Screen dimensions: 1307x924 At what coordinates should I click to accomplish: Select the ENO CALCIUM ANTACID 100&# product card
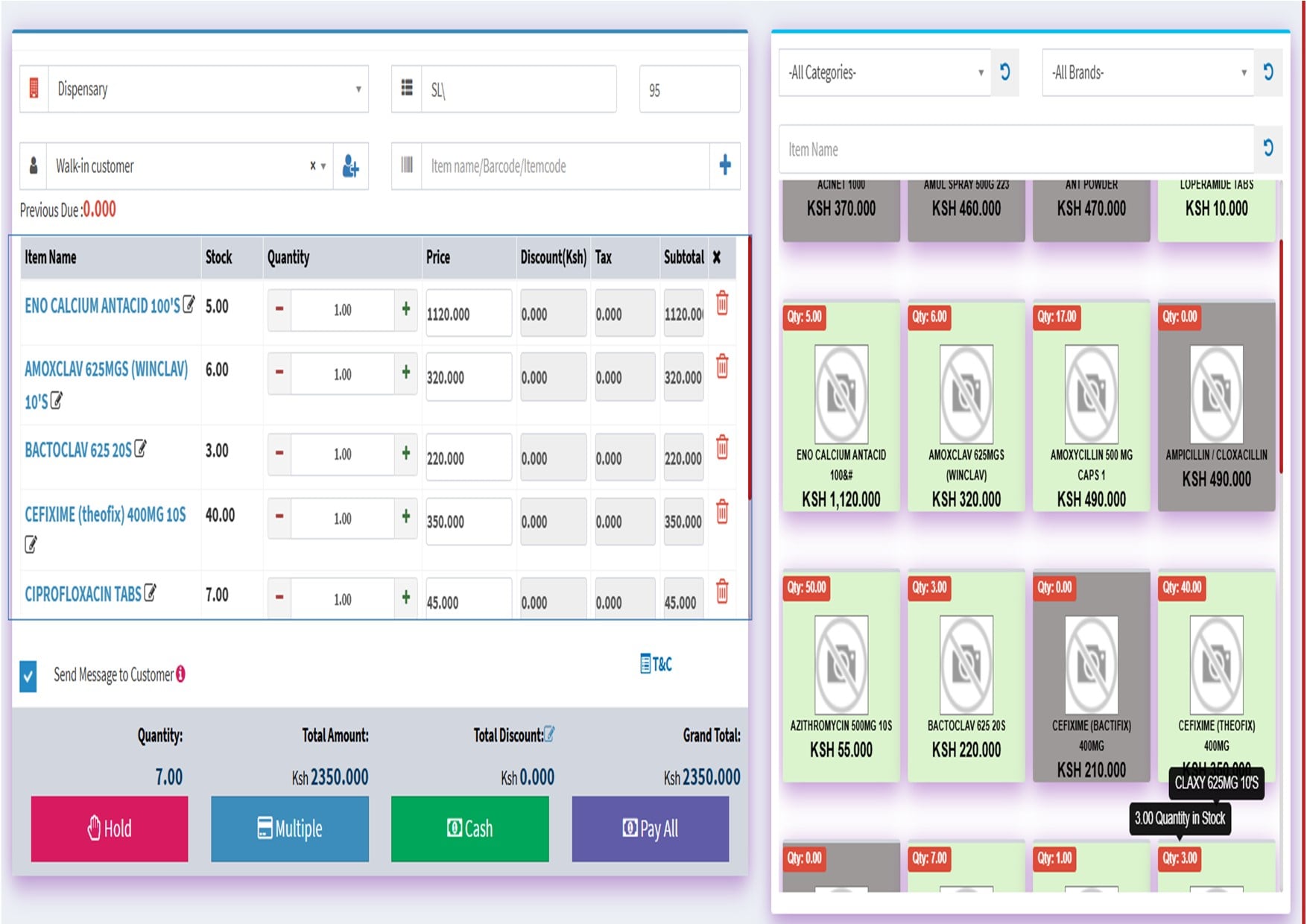tap(841, 406)
